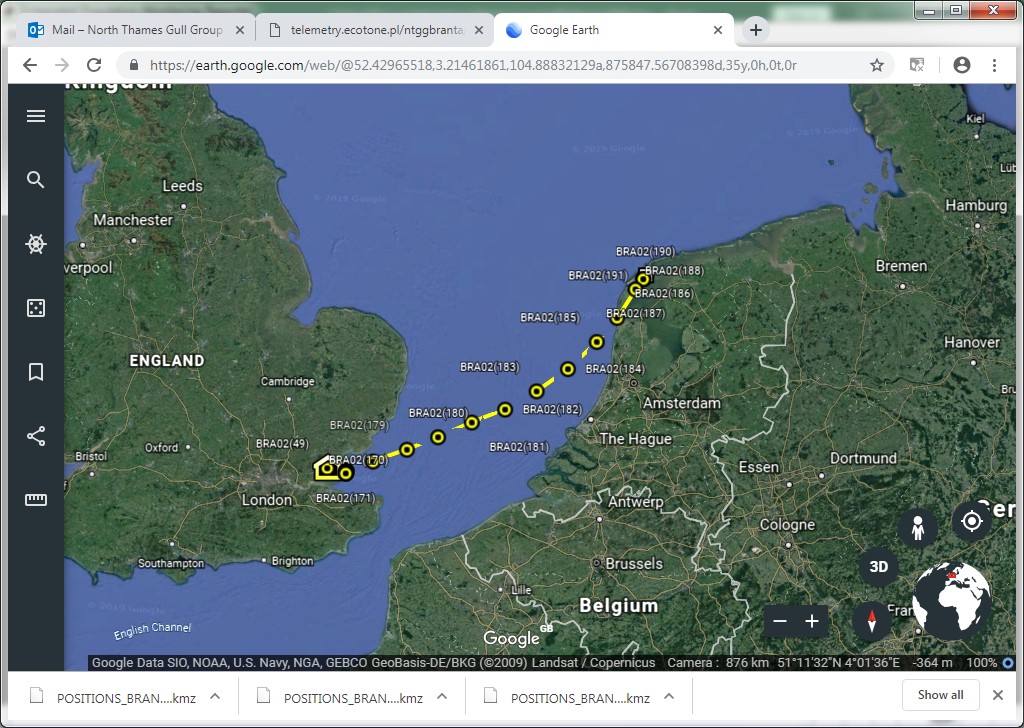
Task: Switch to Mail – North Thames Gull Group tab
Action: click(136, 30)
